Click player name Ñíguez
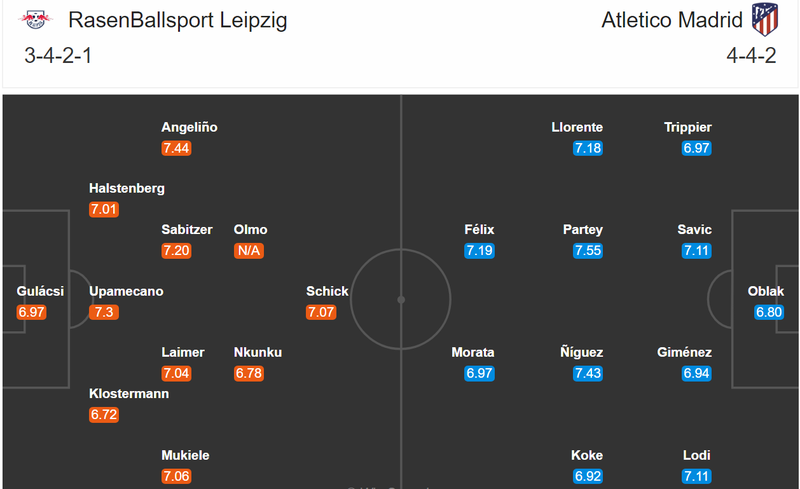800x489 pixels. [x=582, y=352]
